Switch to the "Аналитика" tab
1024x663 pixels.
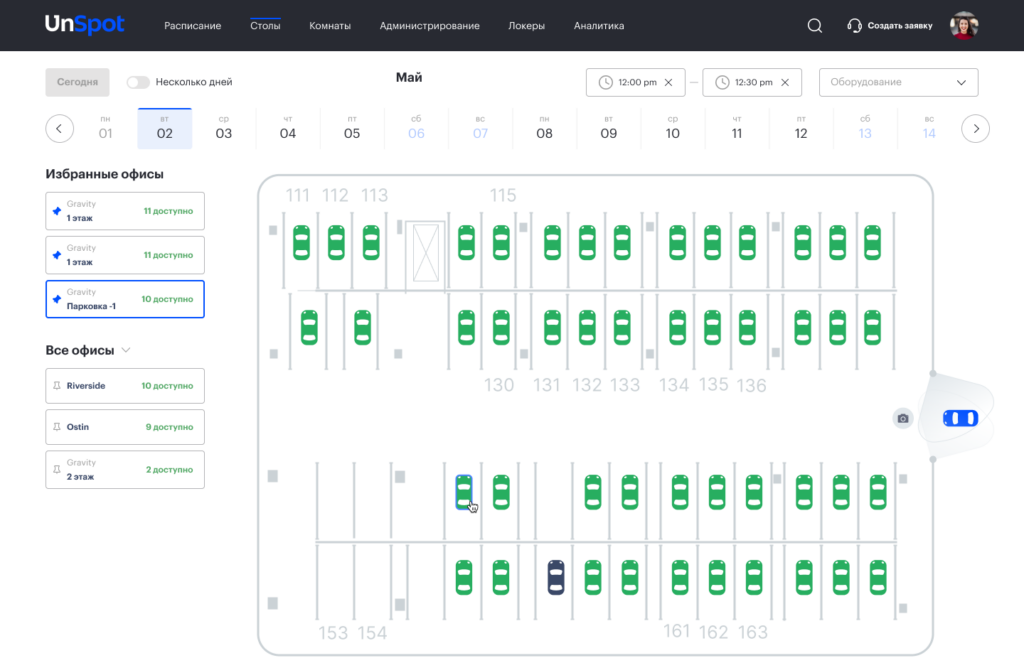click(599, 26)
